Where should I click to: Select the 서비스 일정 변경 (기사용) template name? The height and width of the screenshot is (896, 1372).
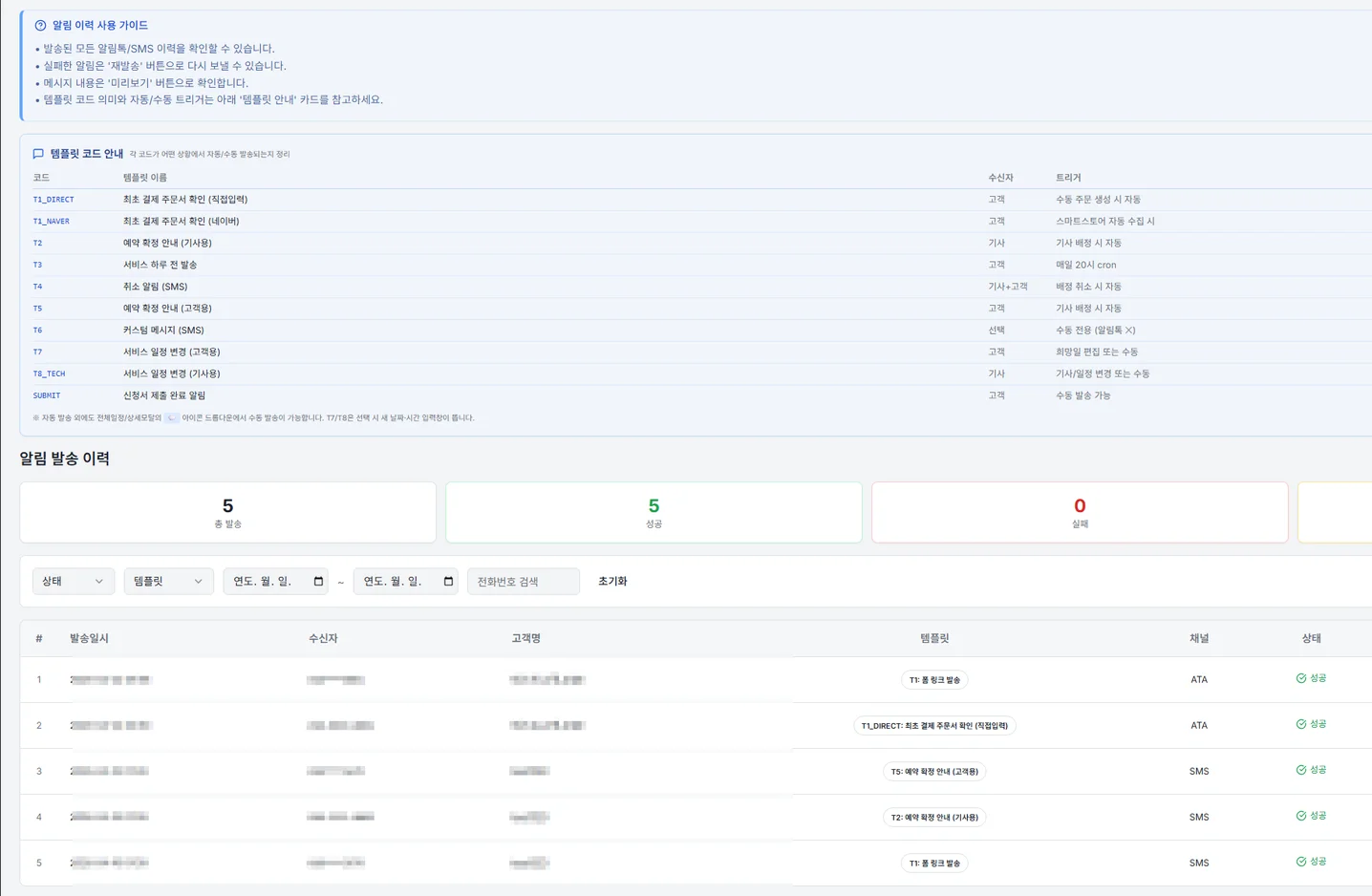[171, 373]
